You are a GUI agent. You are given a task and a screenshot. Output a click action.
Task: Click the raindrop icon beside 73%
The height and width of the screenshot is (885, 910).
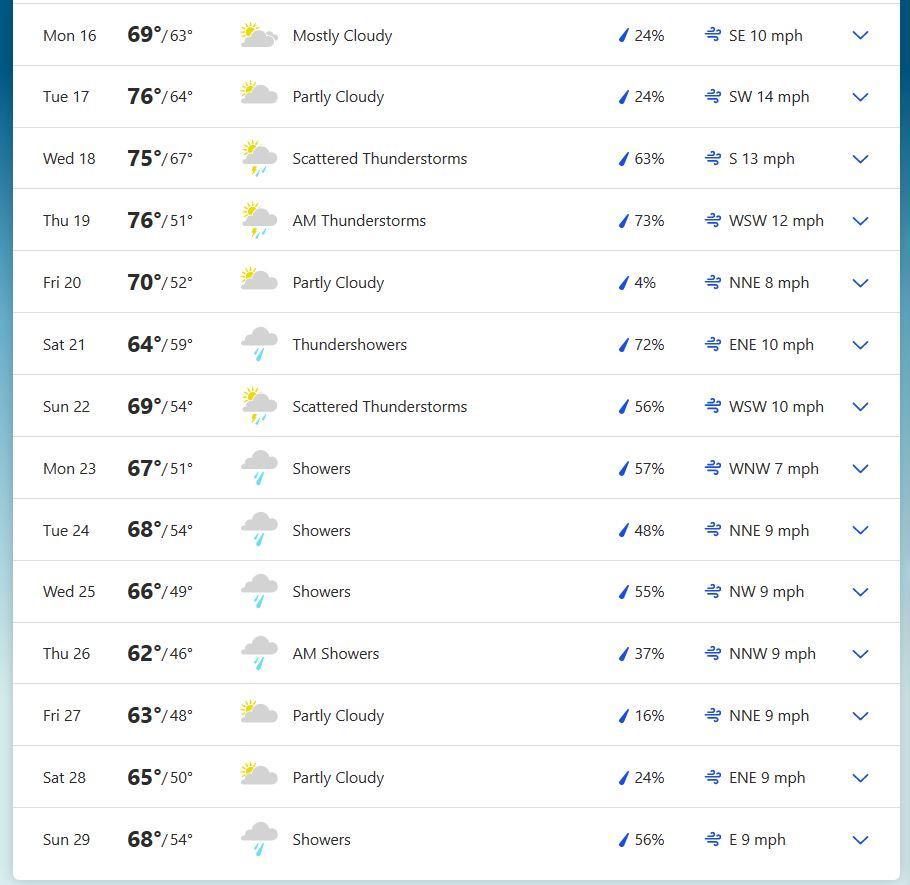(623, 221)
